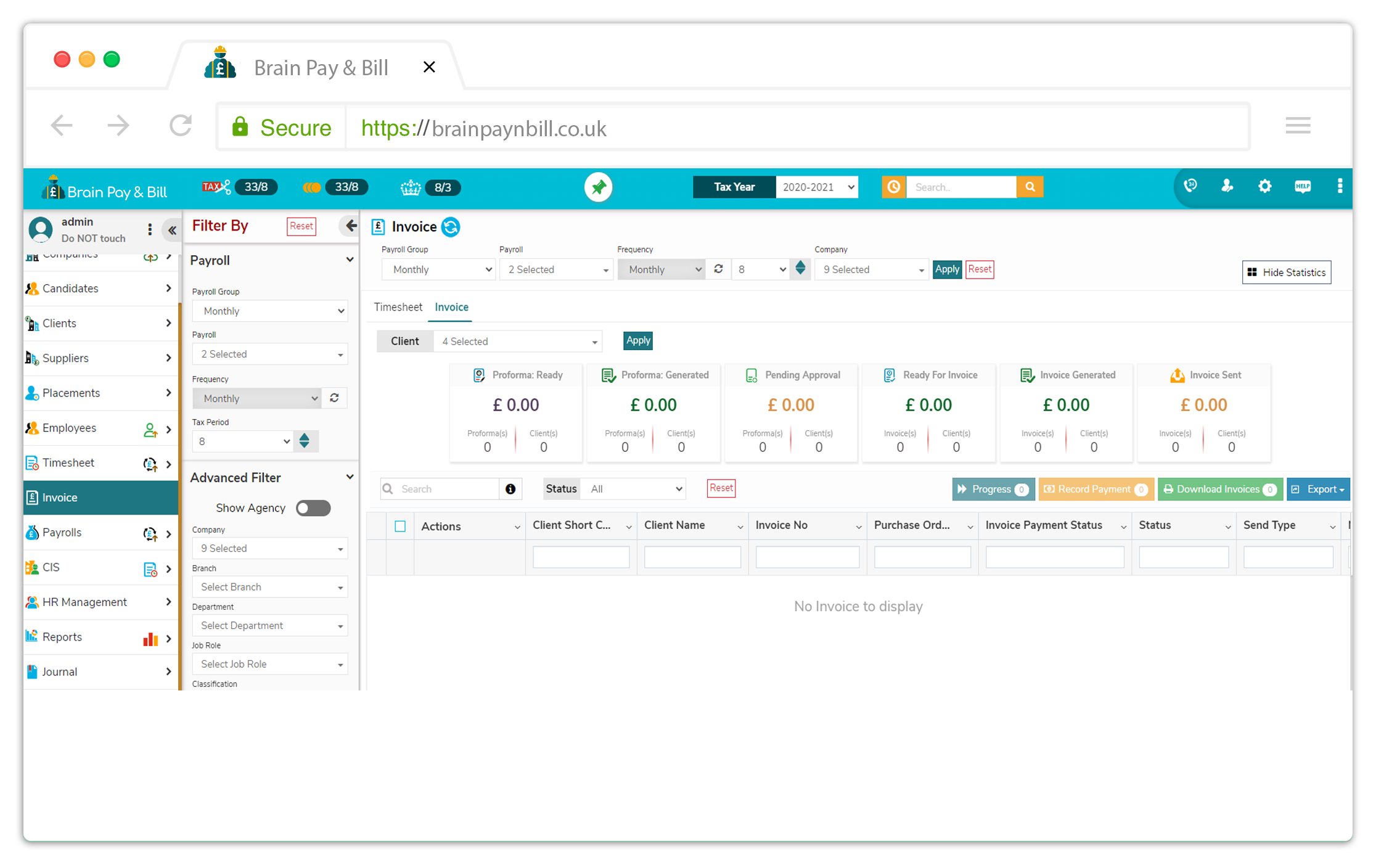Viewport: 1376px width, 868px height.
Task: Click Payrolls quick-action icon in sidebar
Action: point(150,534)
